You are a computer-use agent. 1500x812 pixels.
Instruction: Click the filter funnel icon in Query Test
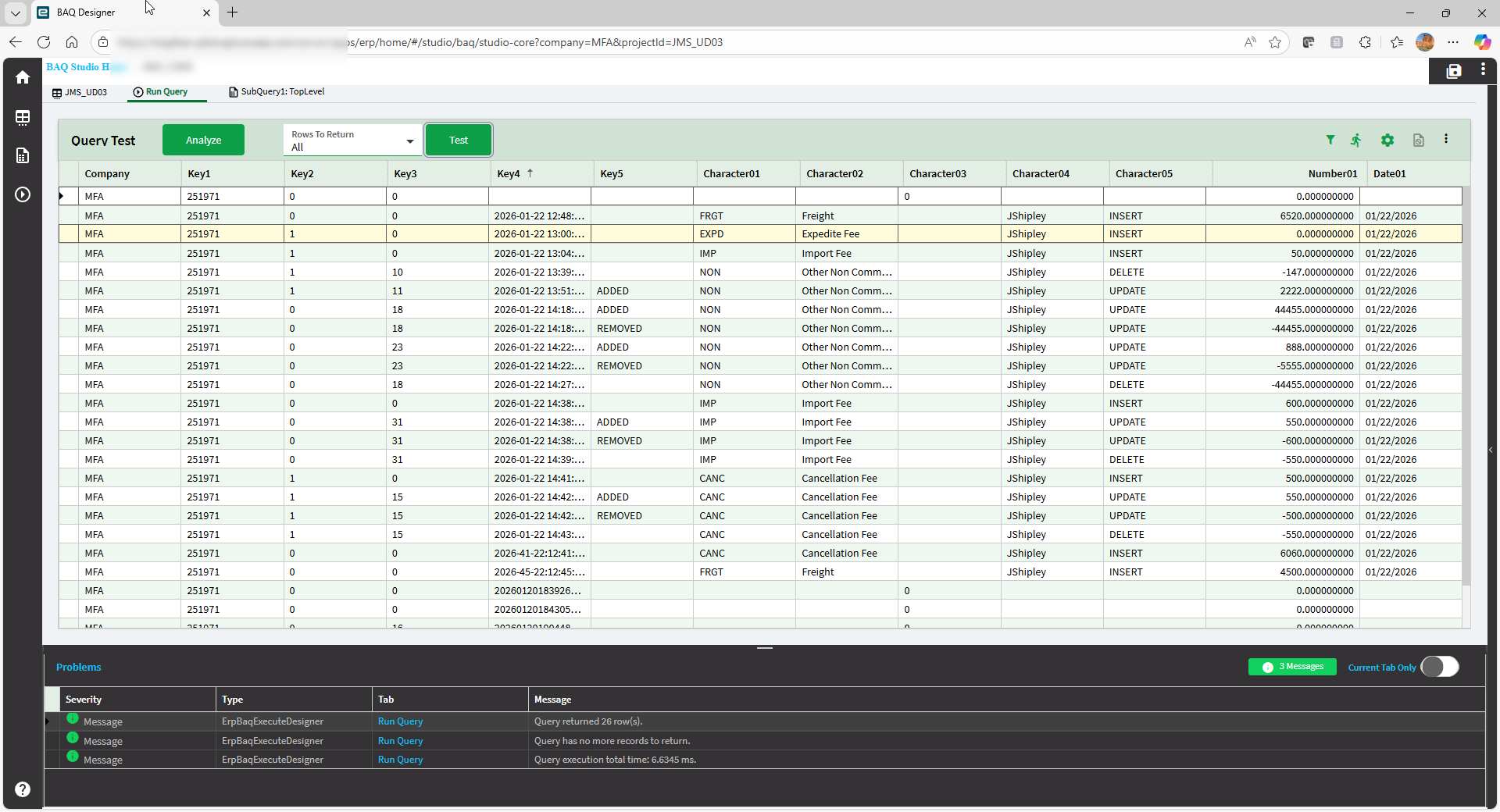coord(1330,140)
